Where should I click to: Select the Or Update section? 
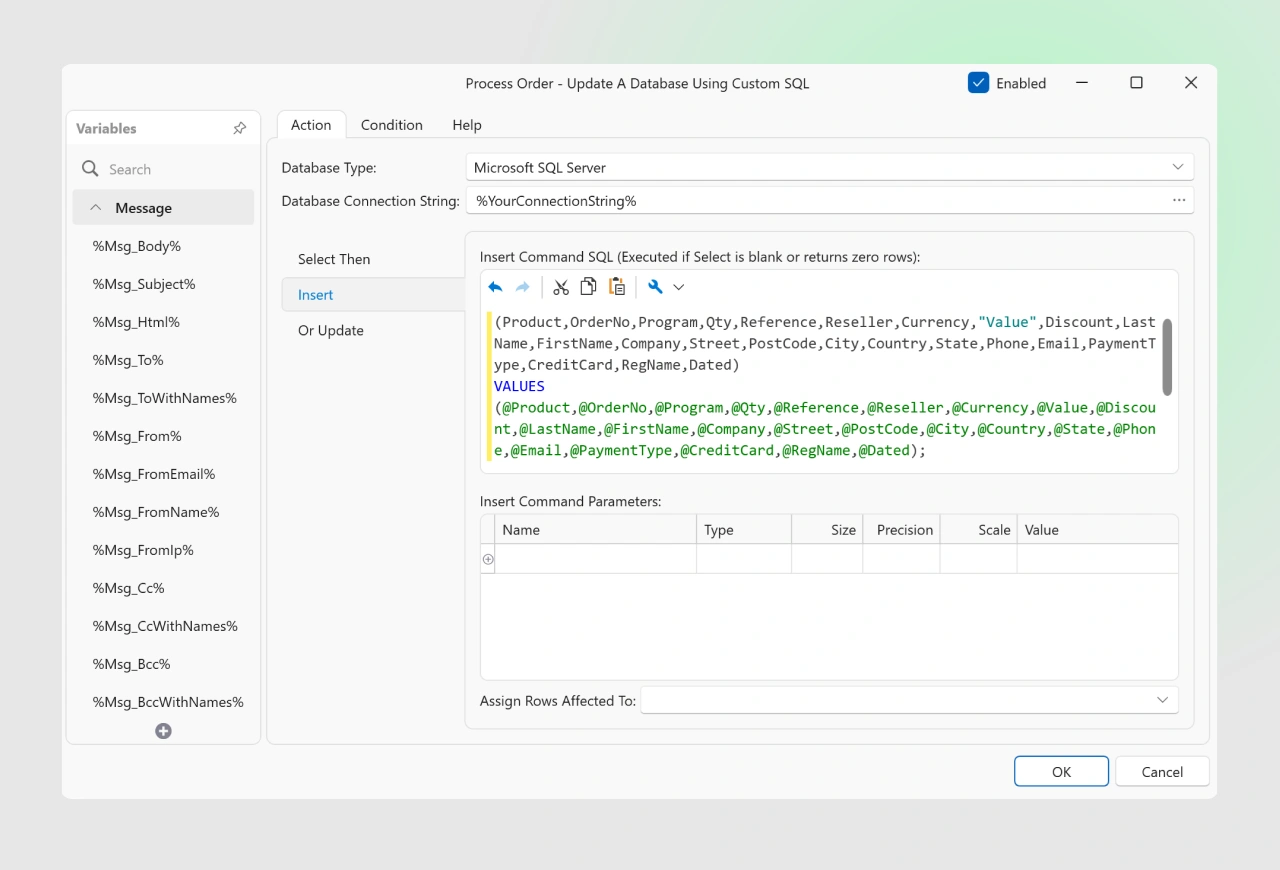331,331
